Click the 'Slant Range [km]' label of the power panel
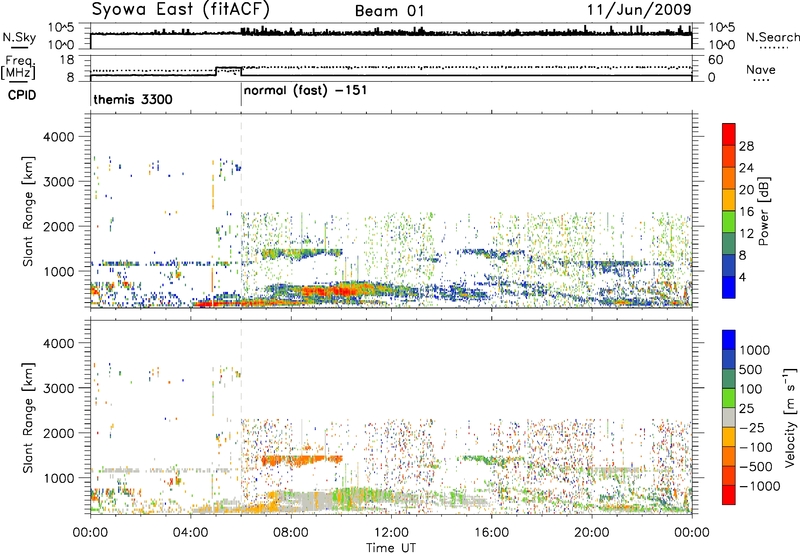Screen dimensions: 800x554 coord(28,211)
